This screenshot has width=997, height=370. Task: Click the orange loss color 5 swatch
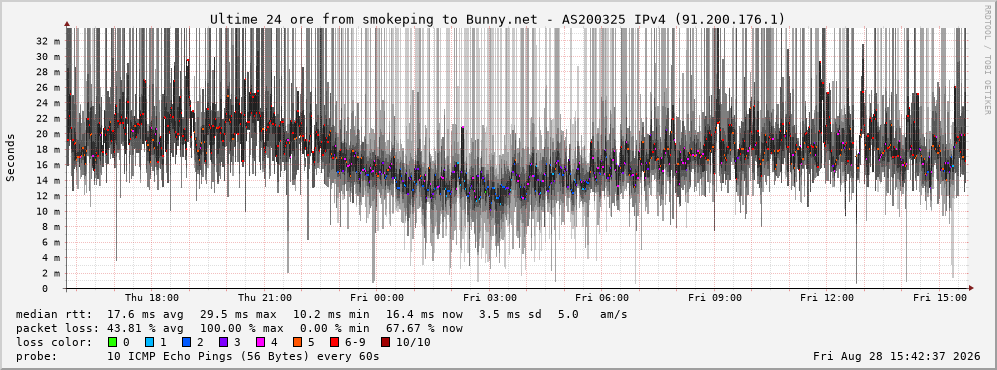point(298,342)
